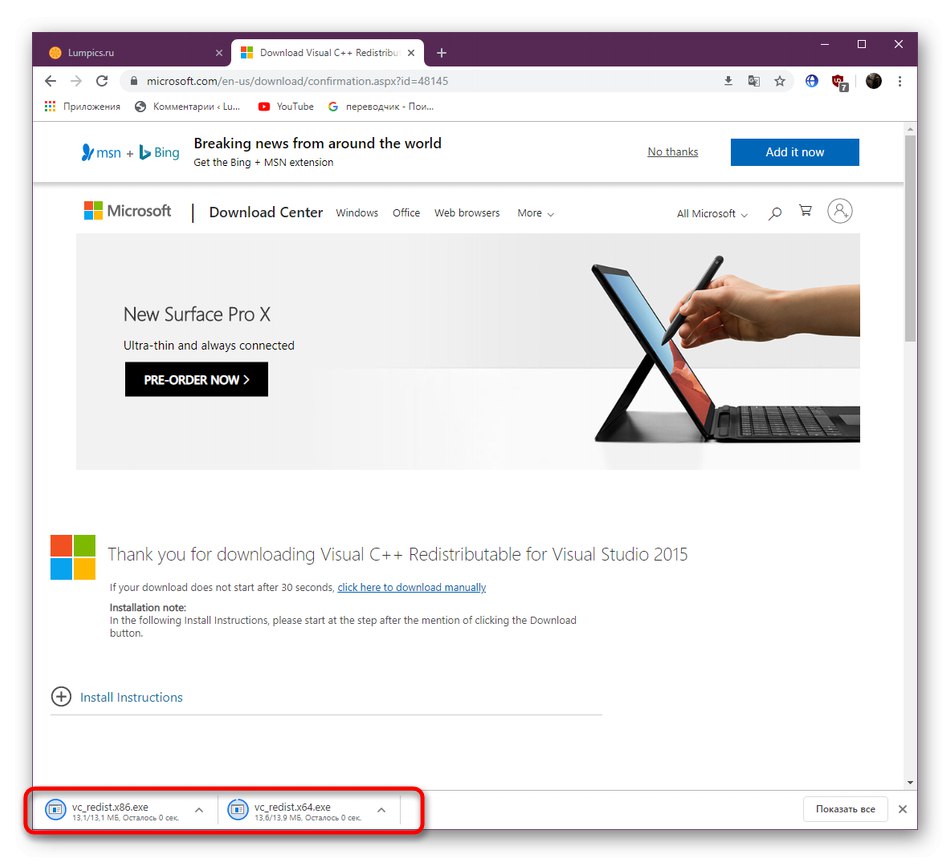Open the Windows menu item

coord(357,213)
